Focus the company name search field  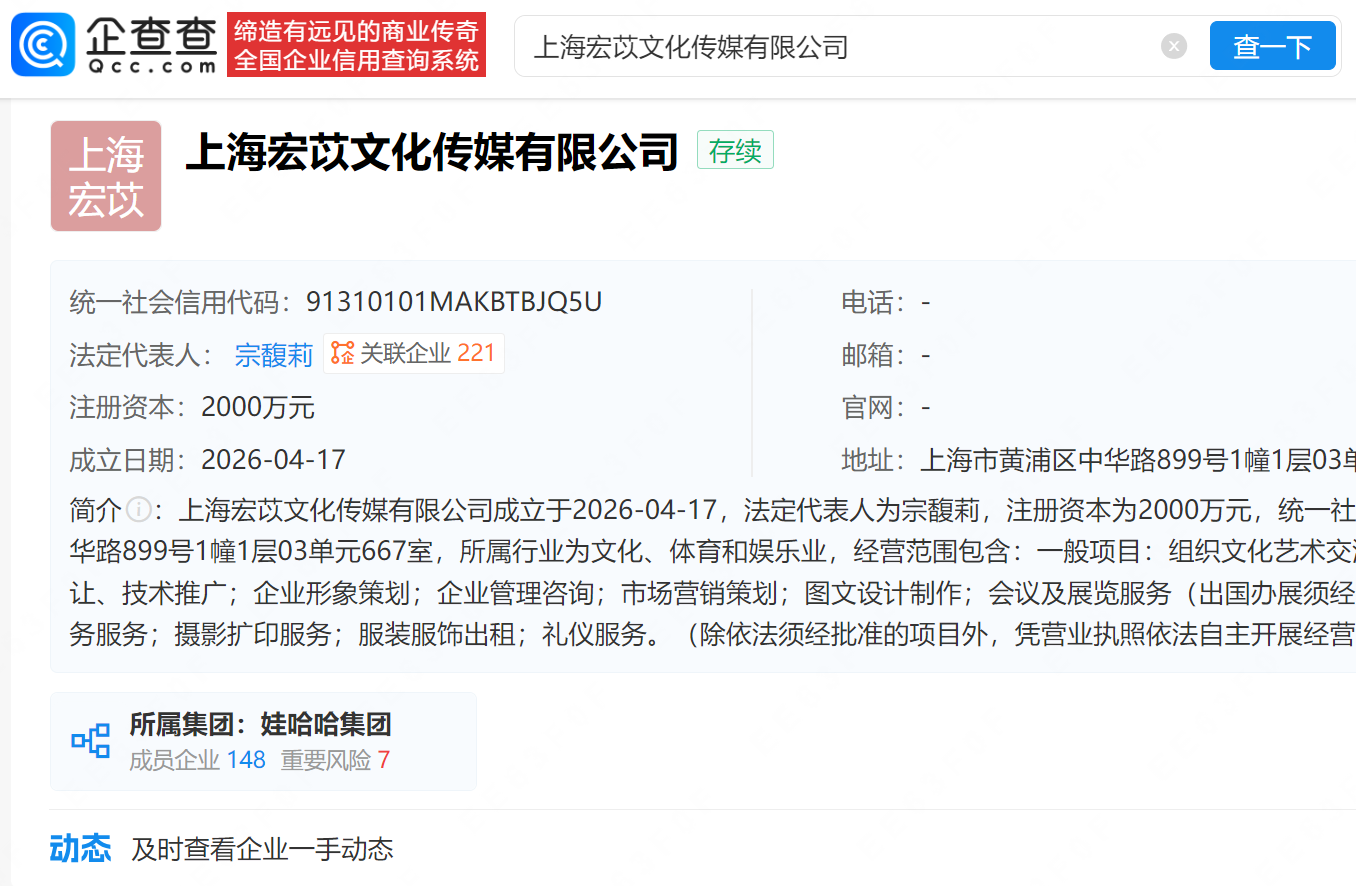(840, 46)
